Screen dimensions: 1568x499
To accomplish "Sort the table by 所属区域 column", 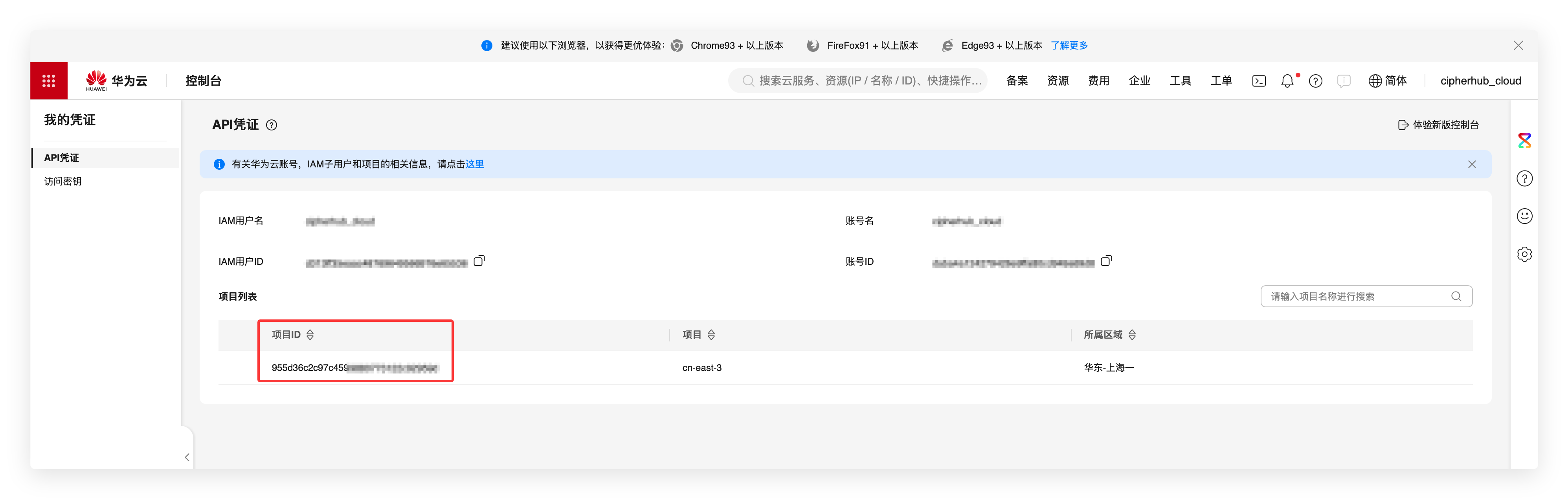I will (x=1131, y=335).
